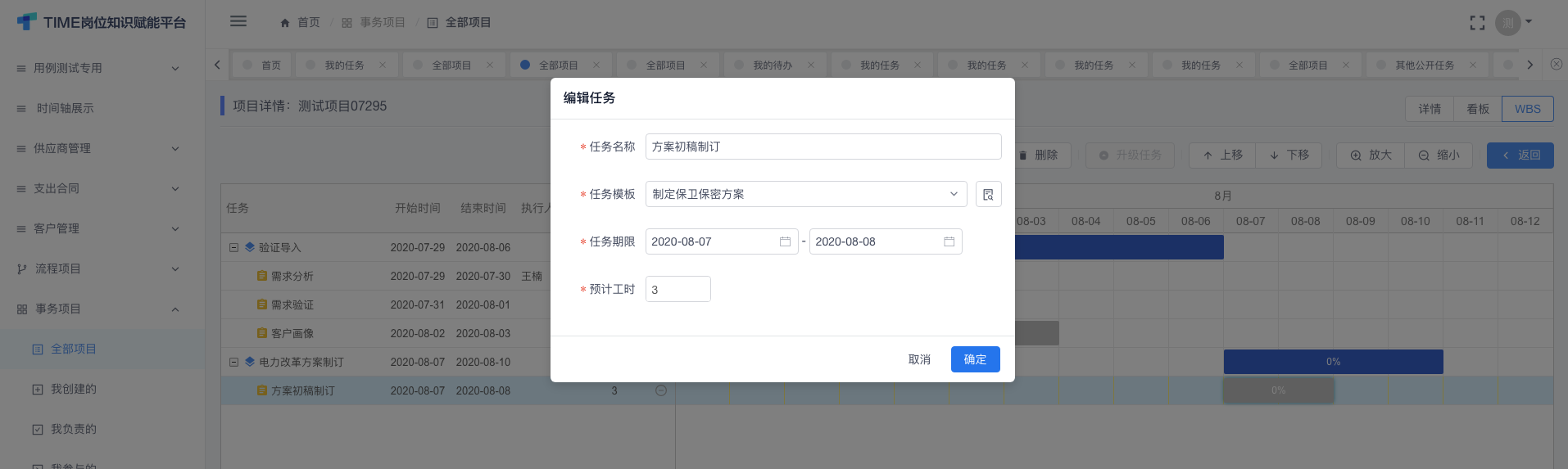Select the WBS view
The image size is (1568, 469).
click(1528, 109)
